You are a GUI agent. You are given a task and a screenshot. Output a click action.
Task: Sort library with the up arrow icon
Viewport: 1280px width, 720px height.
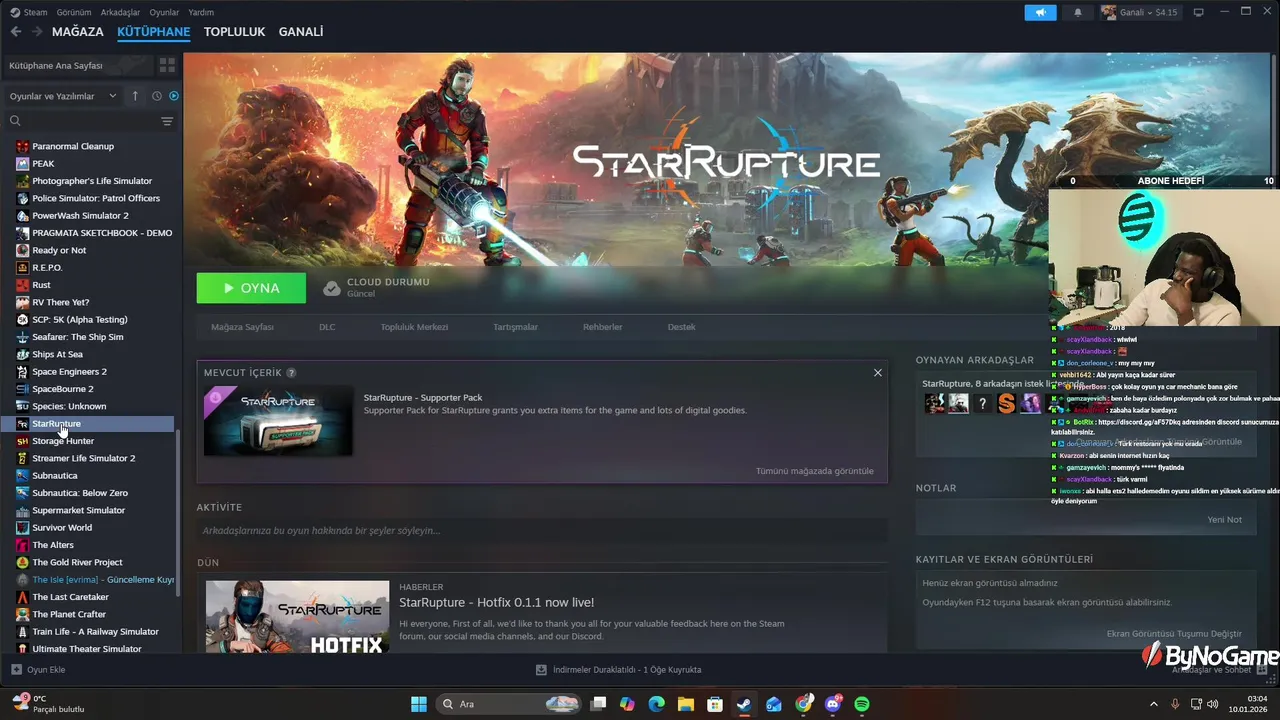135,96
